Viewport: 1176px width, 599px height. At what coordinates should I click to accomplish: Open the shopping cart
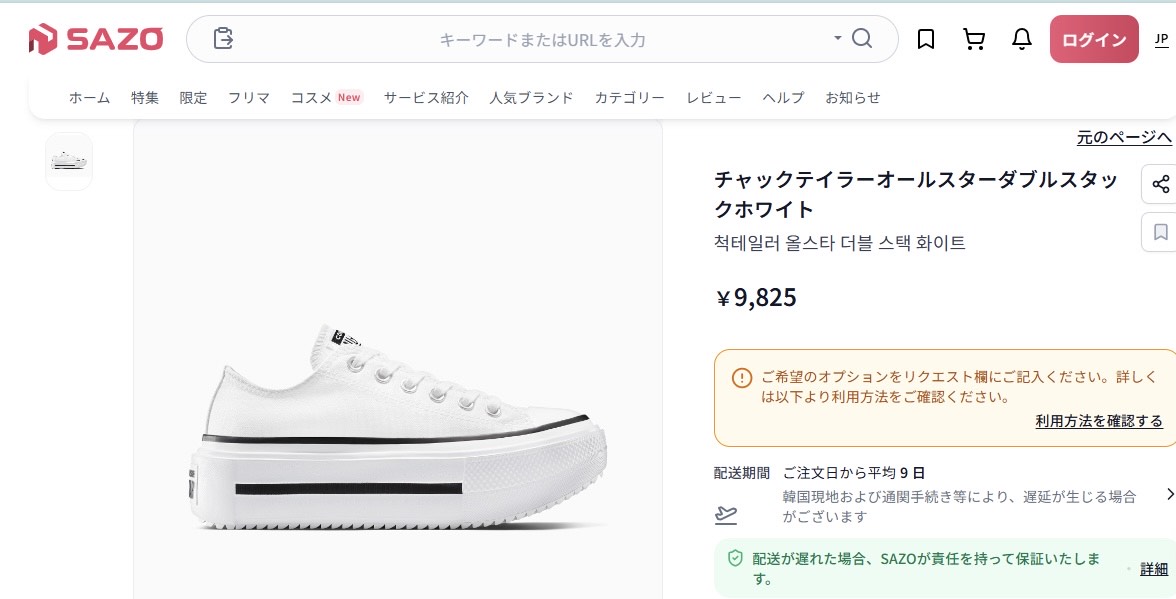point(974,39)
